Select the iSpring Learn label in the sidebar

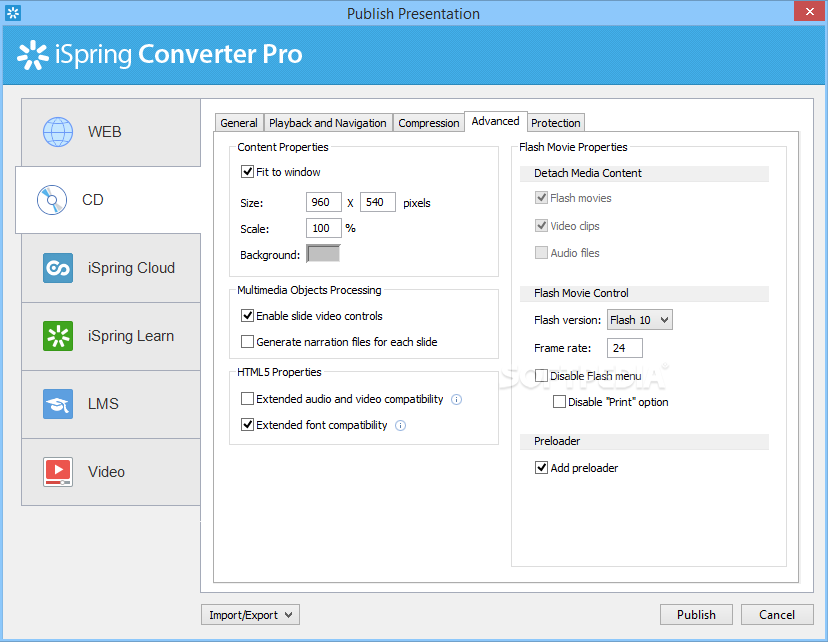[x=131, y=336]
